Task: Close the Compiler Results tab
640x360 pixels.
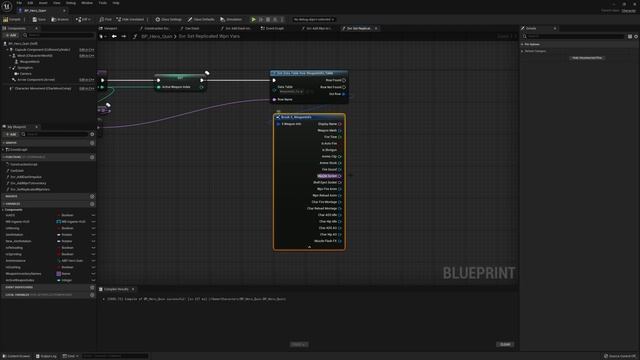Action: click(x=133, y=289)
